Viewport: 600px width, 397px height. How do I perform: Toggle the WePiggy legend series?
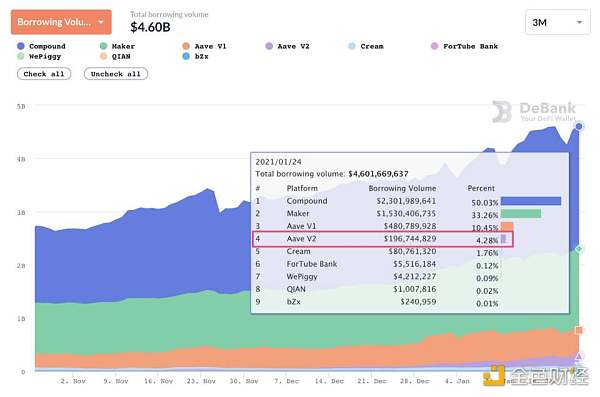click(39, 56)
